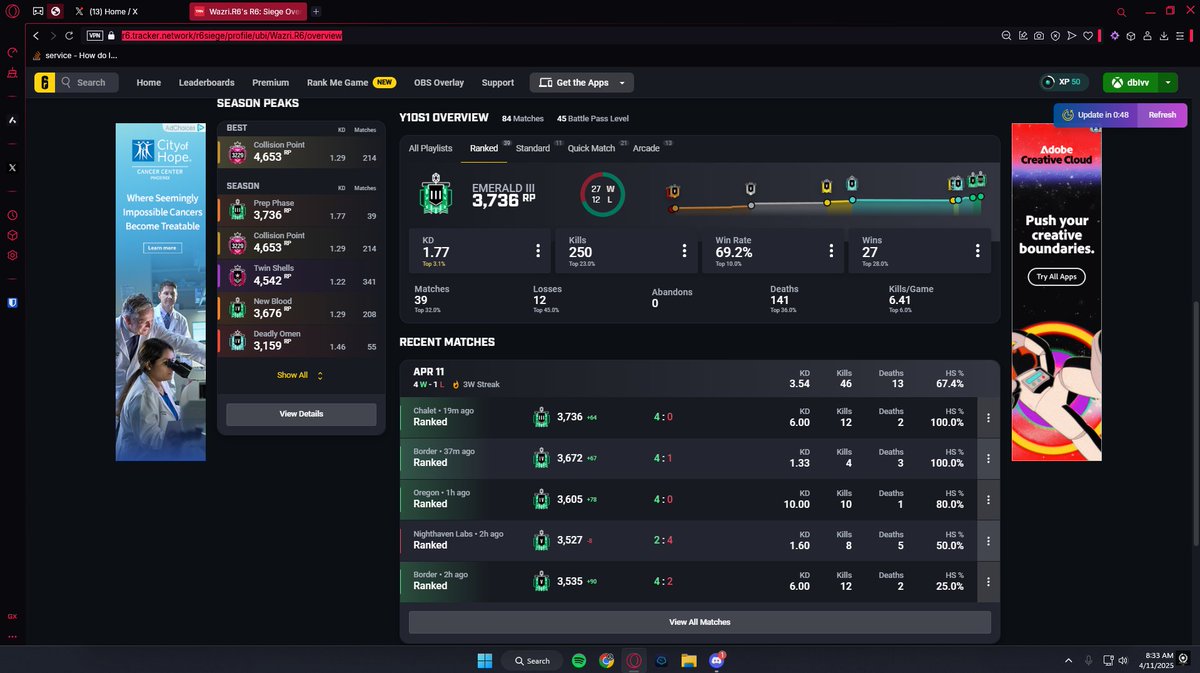Click the Support nav link
This screenshot has height=673, width=1200.
pyautogui.click(x=498, y=83)
